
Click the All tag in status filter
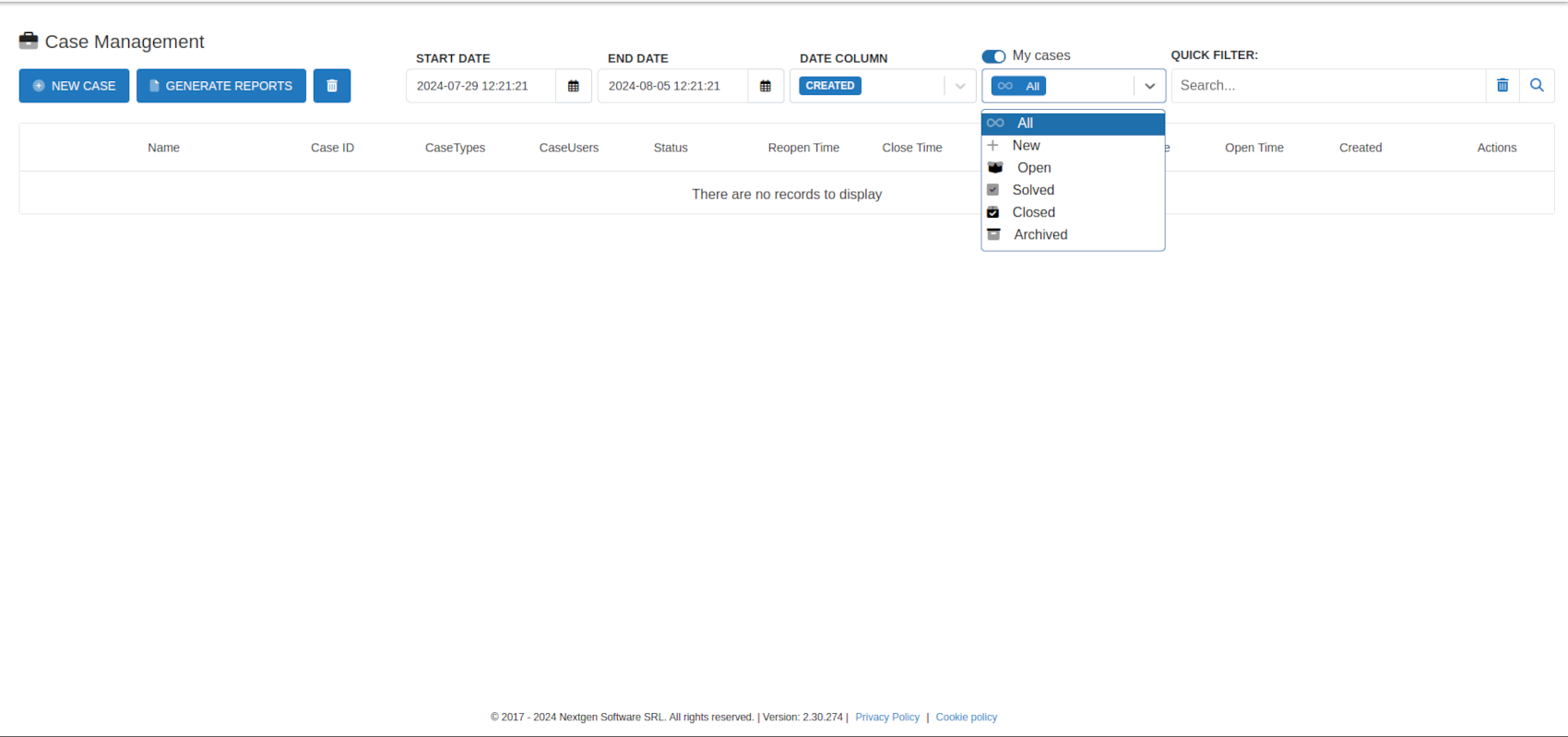(x=1018, y=86)
